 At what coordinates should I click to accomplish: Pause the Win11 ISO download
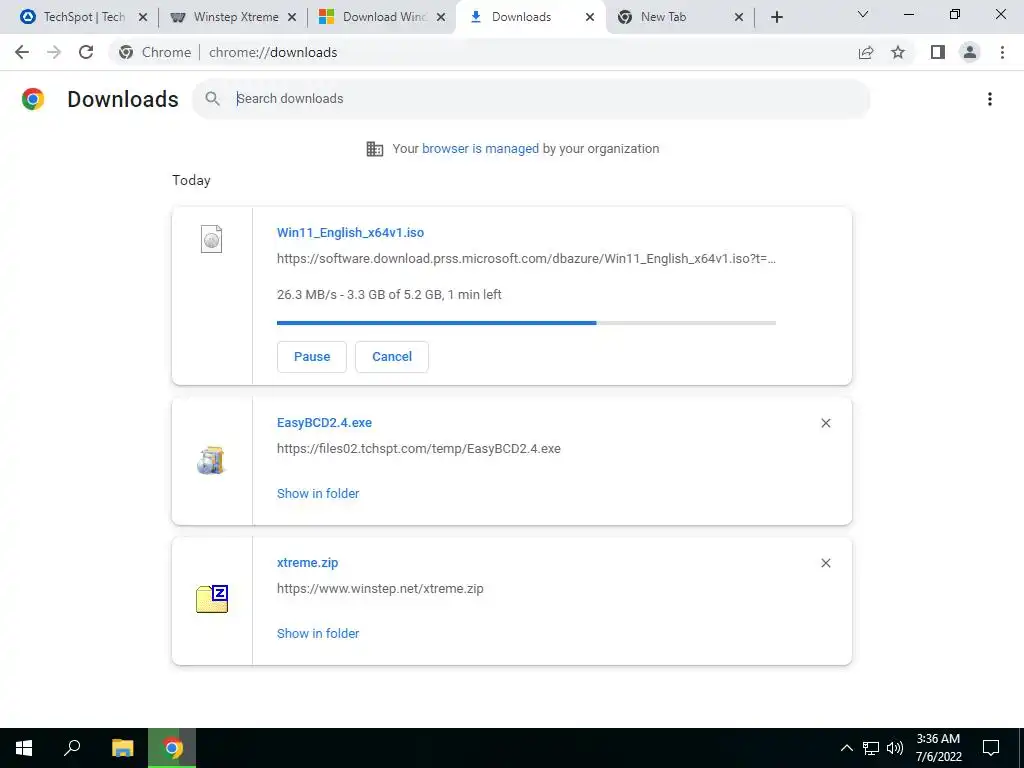pos(312,357)
